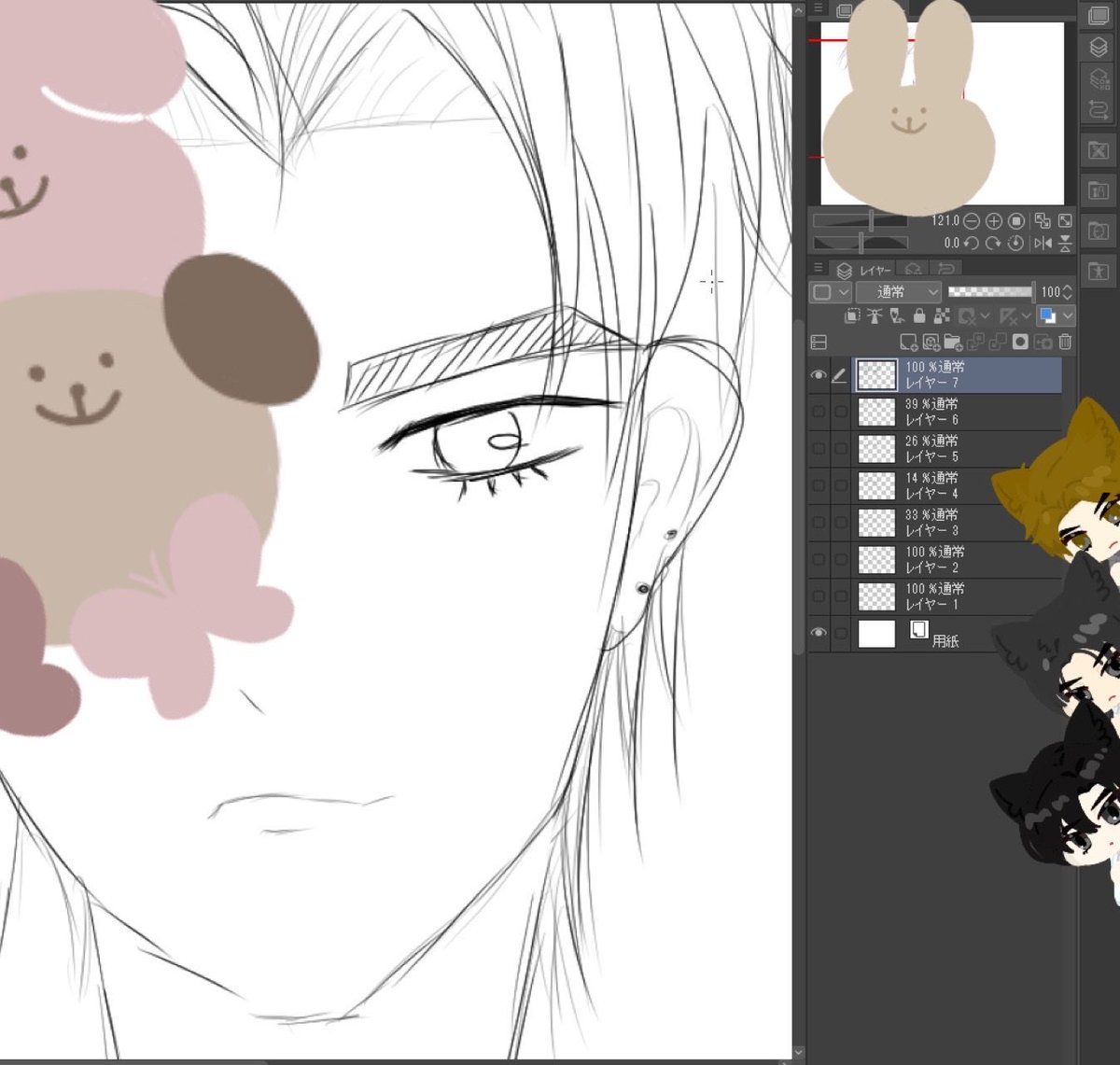
Task: Open the Layer panel from the dock
Action: coord(1098,47)
